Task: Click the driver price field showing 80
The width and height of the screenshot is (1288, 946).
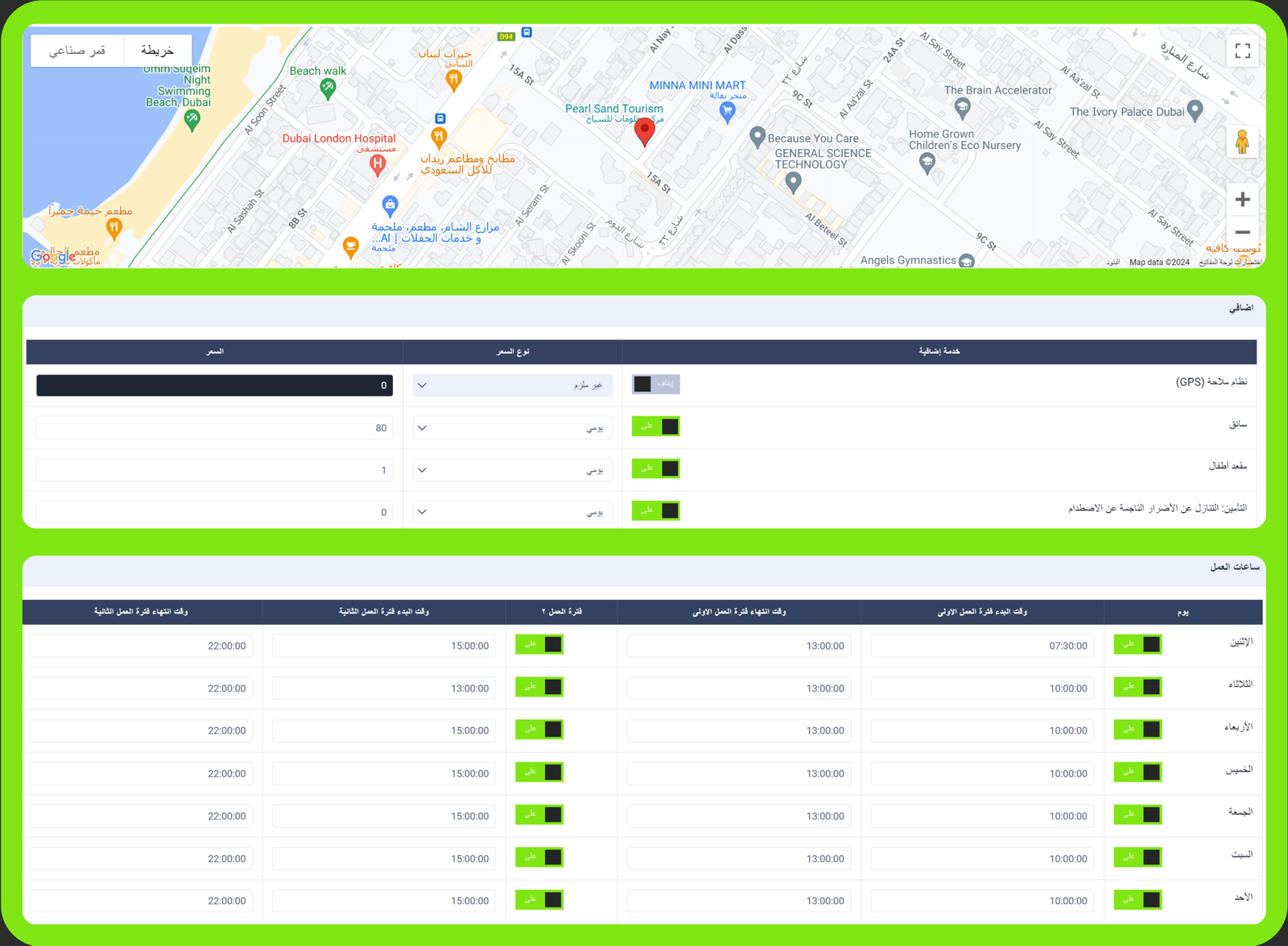Action: point(214,428)
